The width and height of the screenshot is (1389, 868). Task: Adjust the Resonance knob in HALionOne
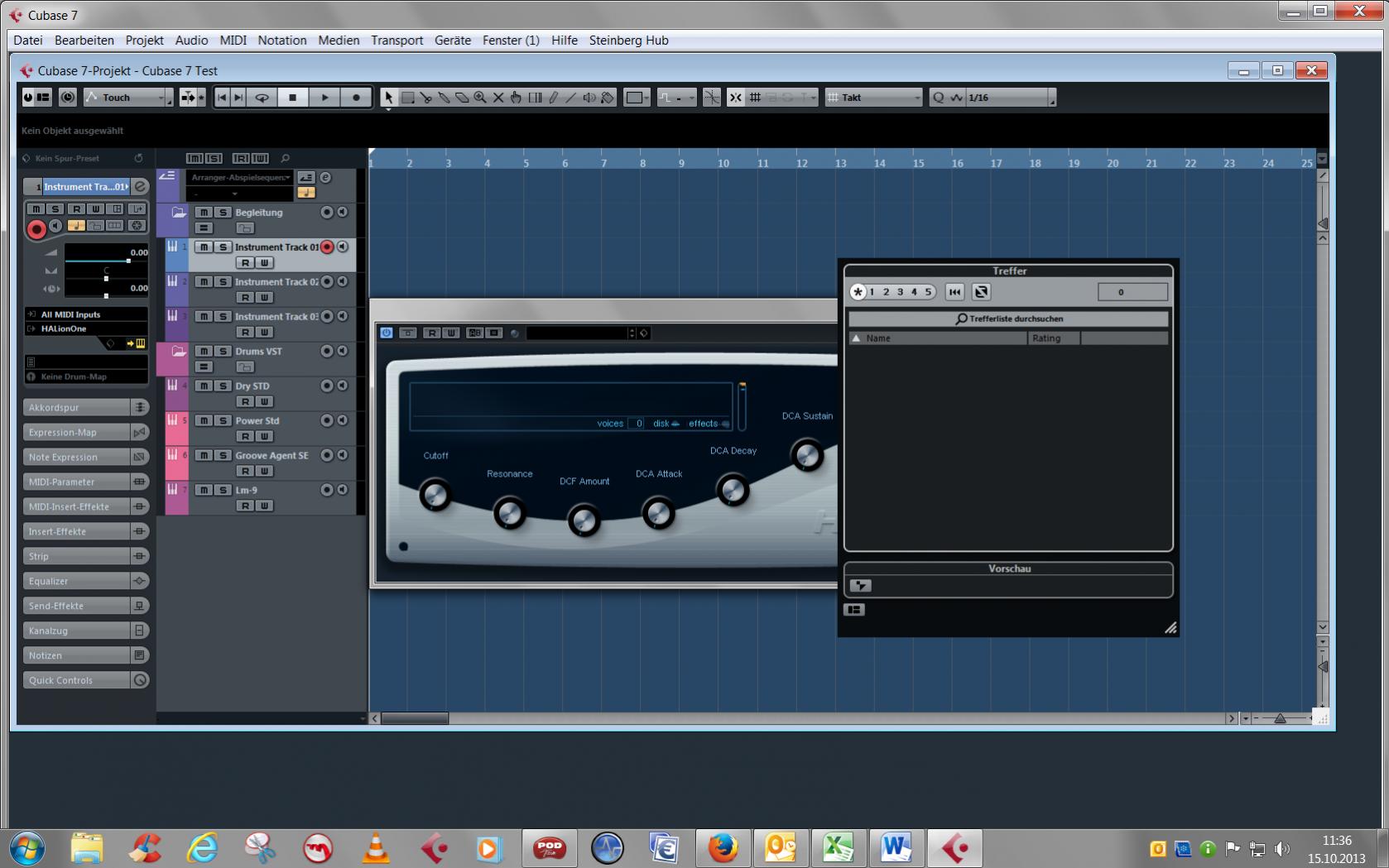(x=509, y=514)
